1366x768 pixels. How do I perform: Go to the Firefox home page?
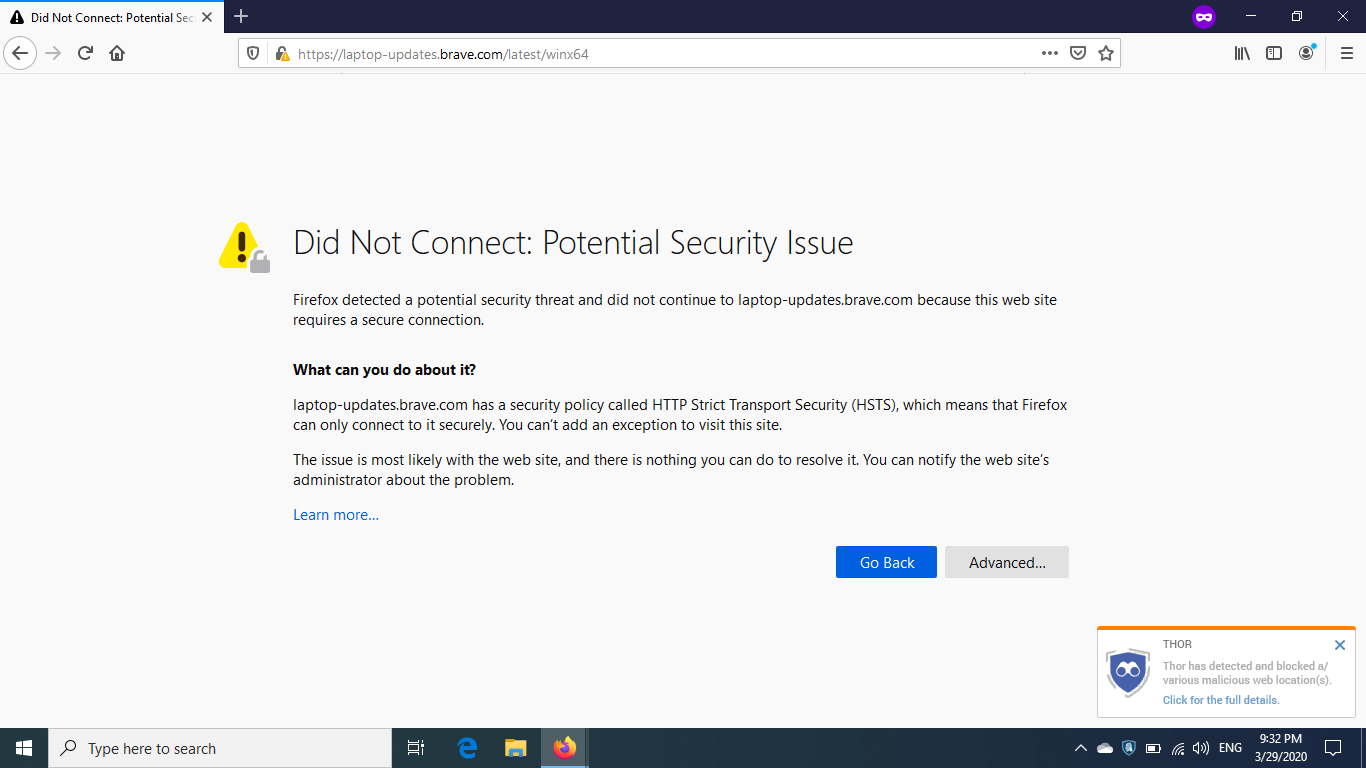tap(117, 54)
